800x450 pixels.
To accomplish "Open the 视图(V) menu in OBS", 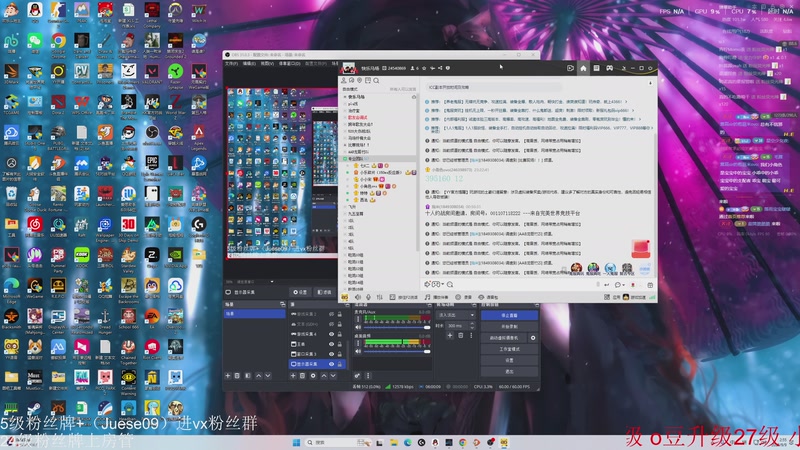I will pos(267,63).
